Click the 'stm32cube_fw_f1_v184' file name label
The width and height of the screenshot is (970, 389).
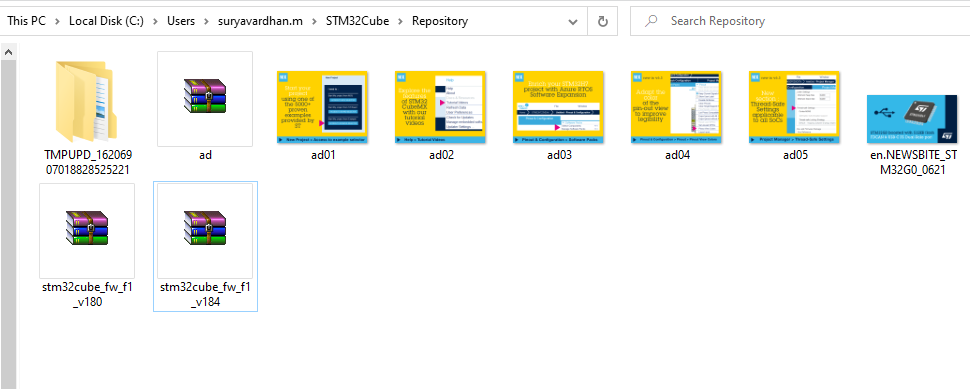point(205,294)
